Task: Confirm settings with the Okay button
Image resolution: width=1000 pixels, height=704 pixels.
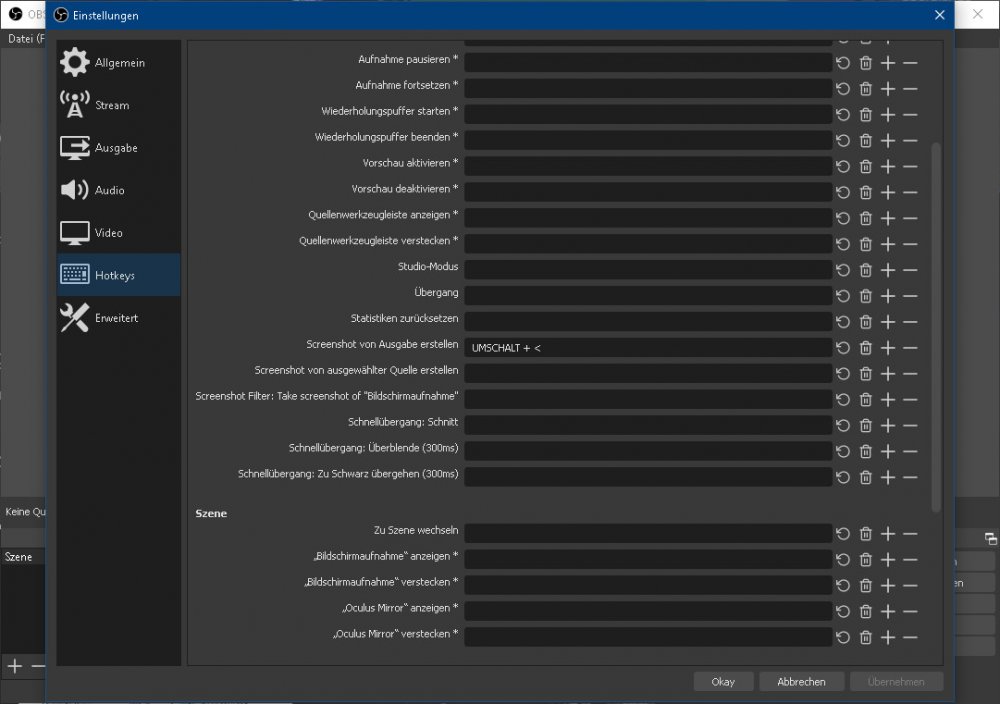Action: click(723, 681)
